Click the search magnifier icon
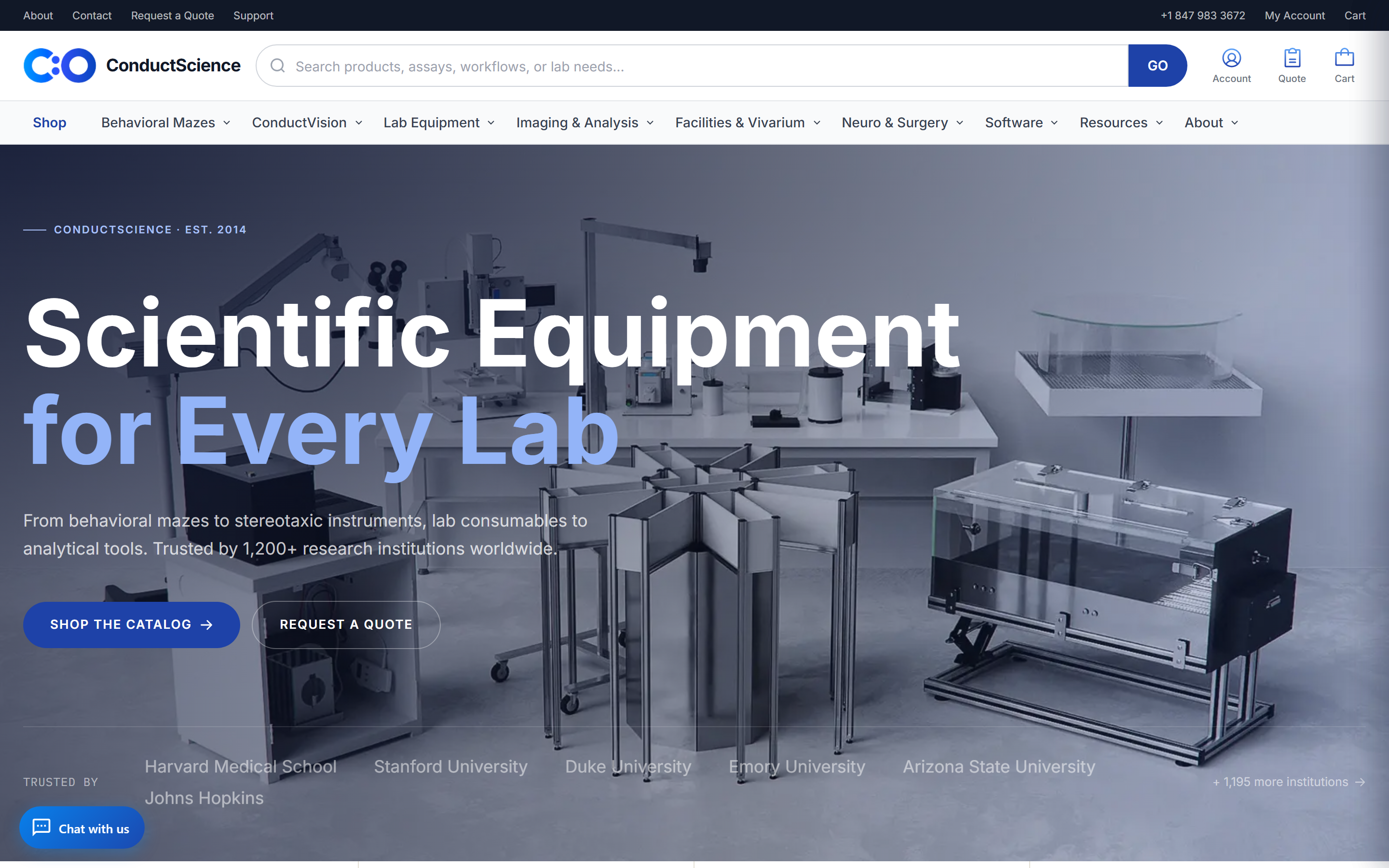This screenshot has height=868, width=1389. (x=278, y=66)
